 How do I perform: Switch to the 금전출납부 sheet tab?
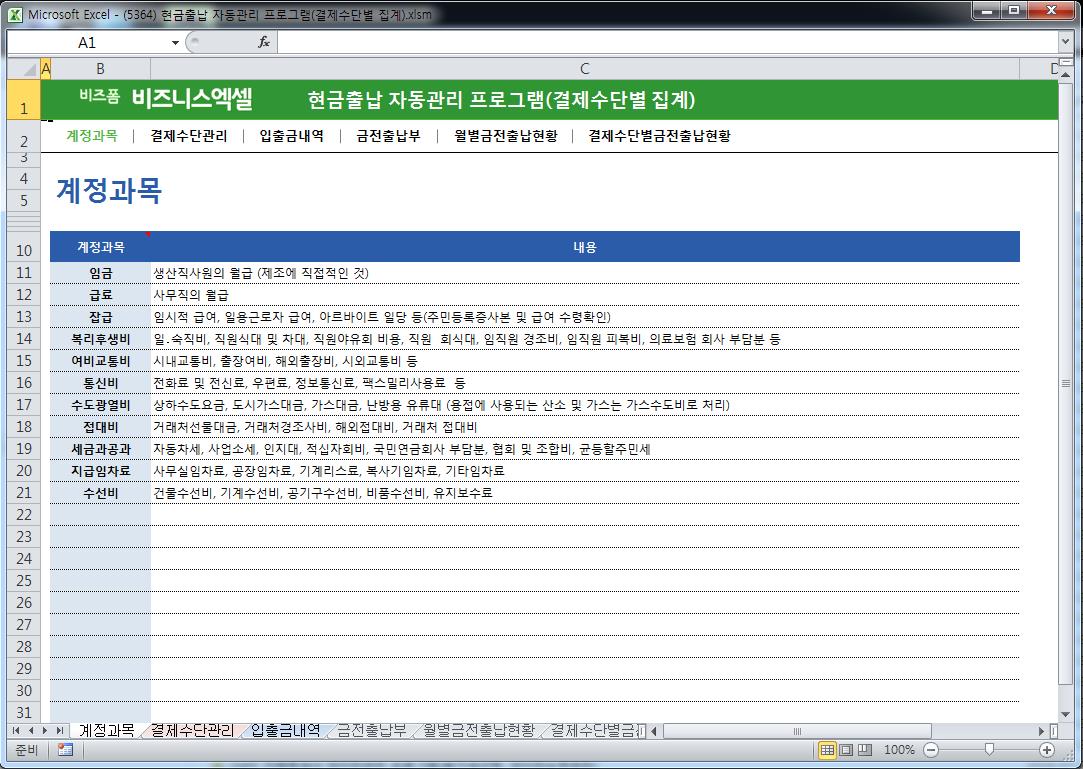[372, 730]
